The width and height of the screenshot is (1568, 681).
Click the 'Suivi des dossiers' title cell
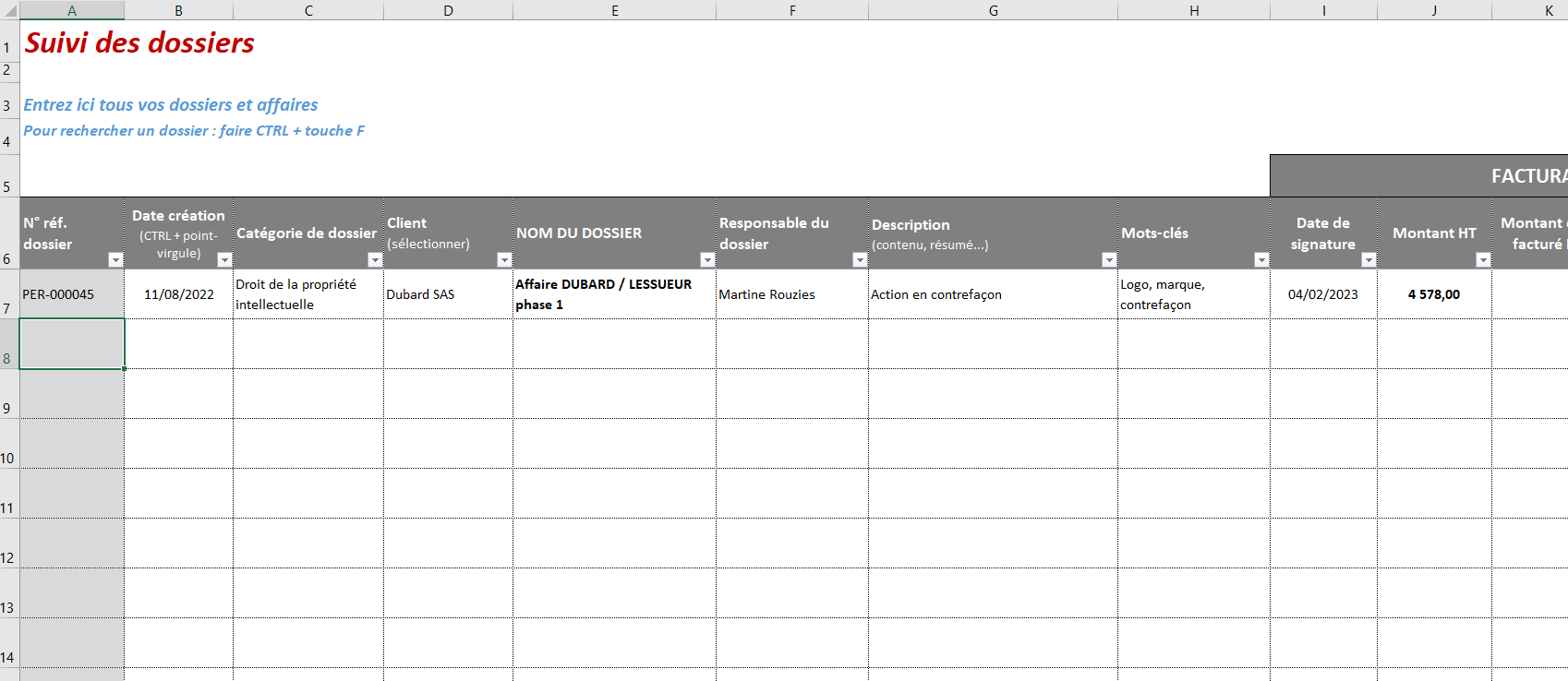click(139, 42)
